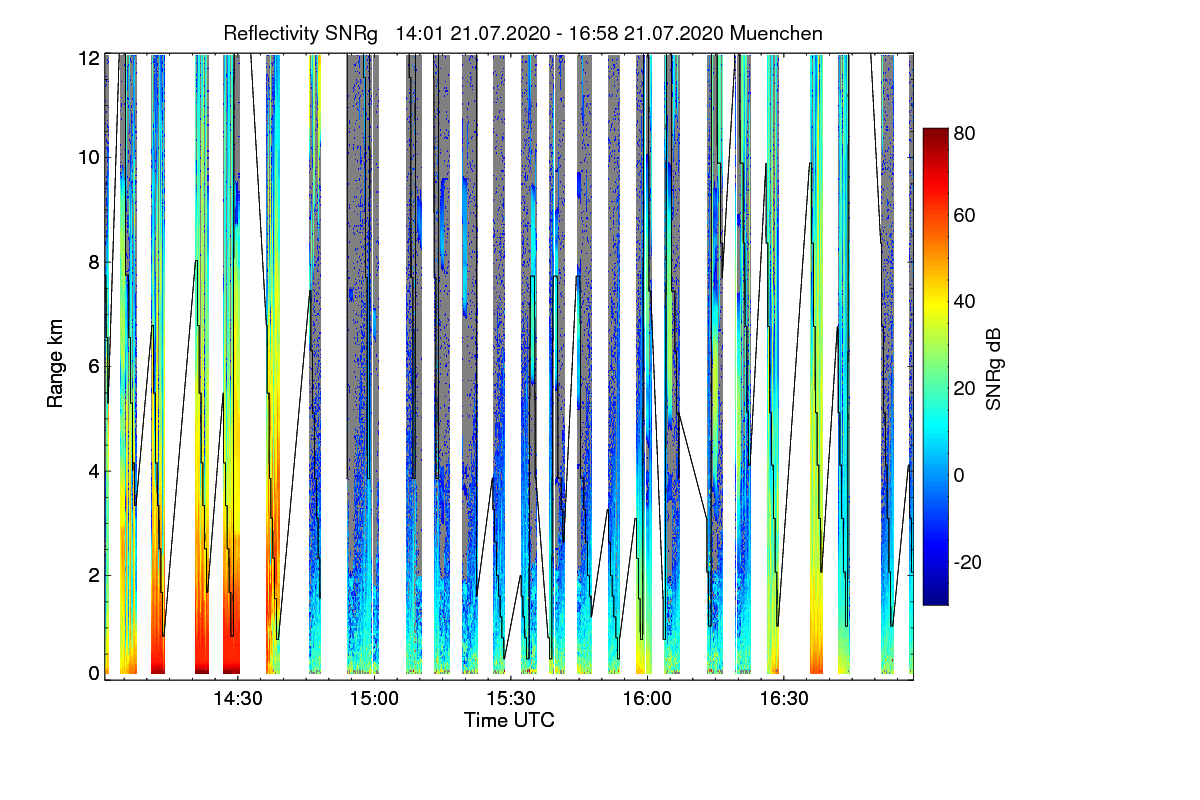This screenshot has width=1200, height=800.
Task: Click the range axis label 8
Action: click(x=93, y=262)
